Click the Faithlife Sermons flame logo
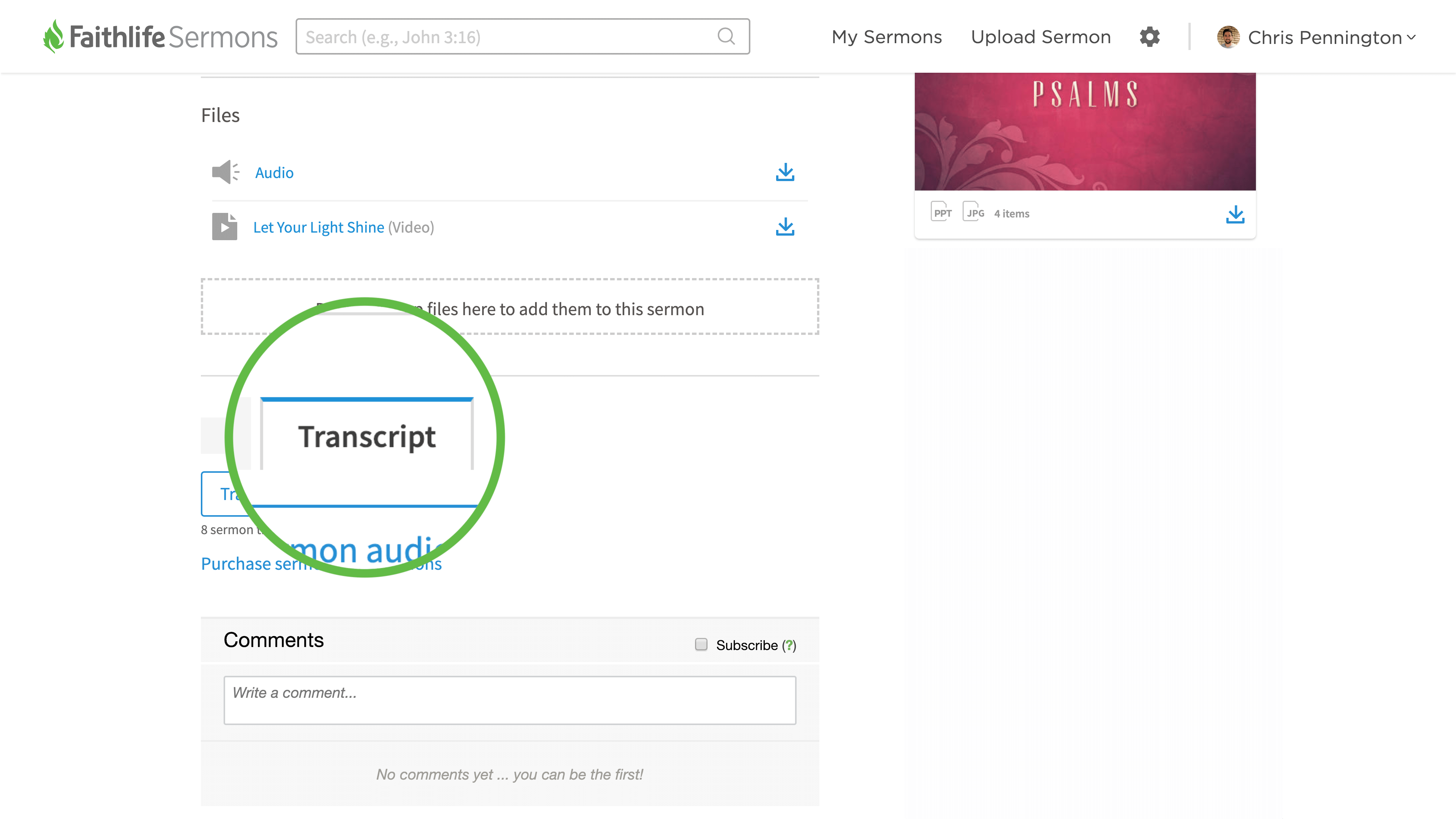 click(54, 36)
